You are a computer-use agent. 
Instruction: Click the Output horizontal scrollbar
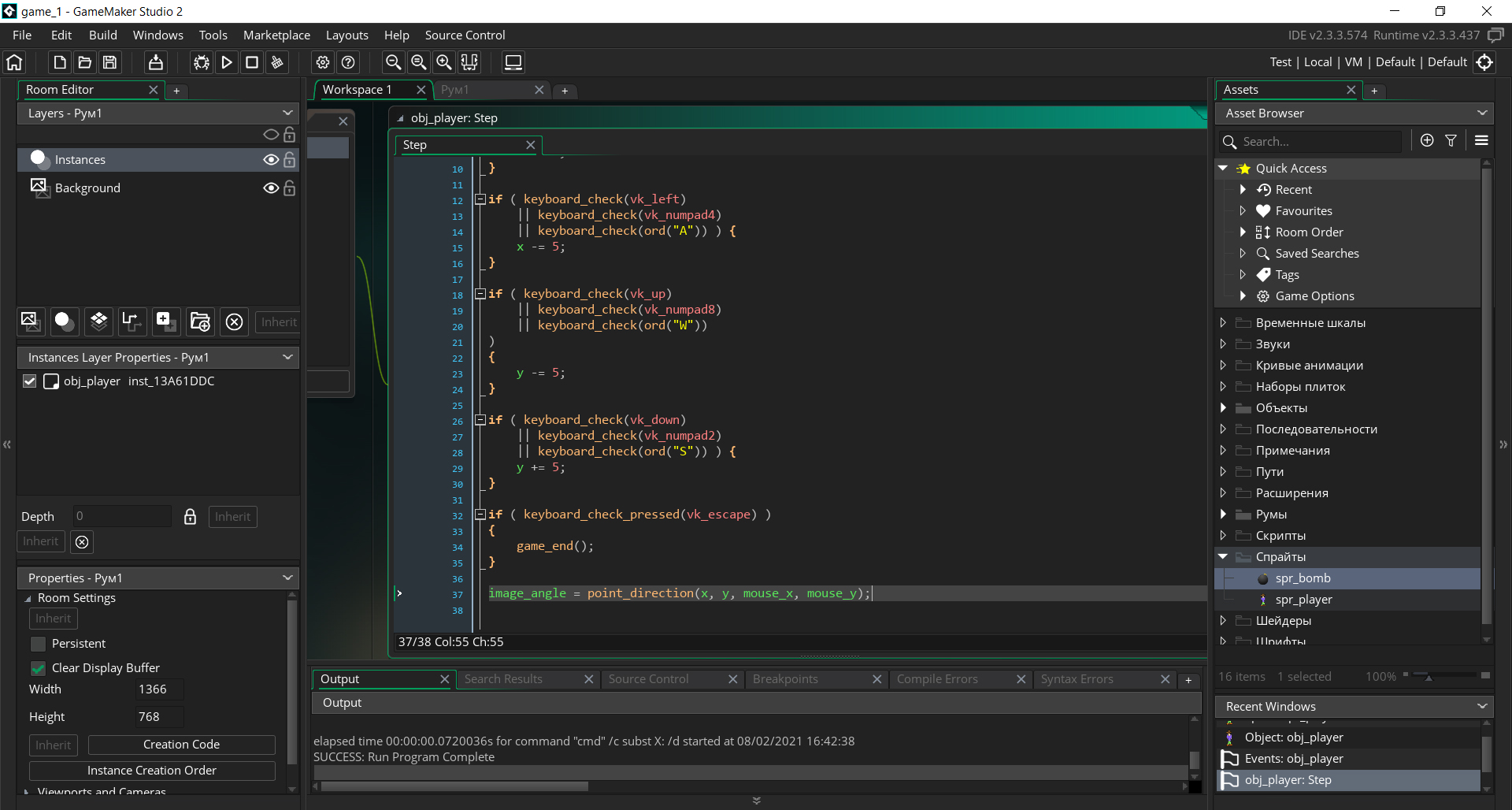455,786
